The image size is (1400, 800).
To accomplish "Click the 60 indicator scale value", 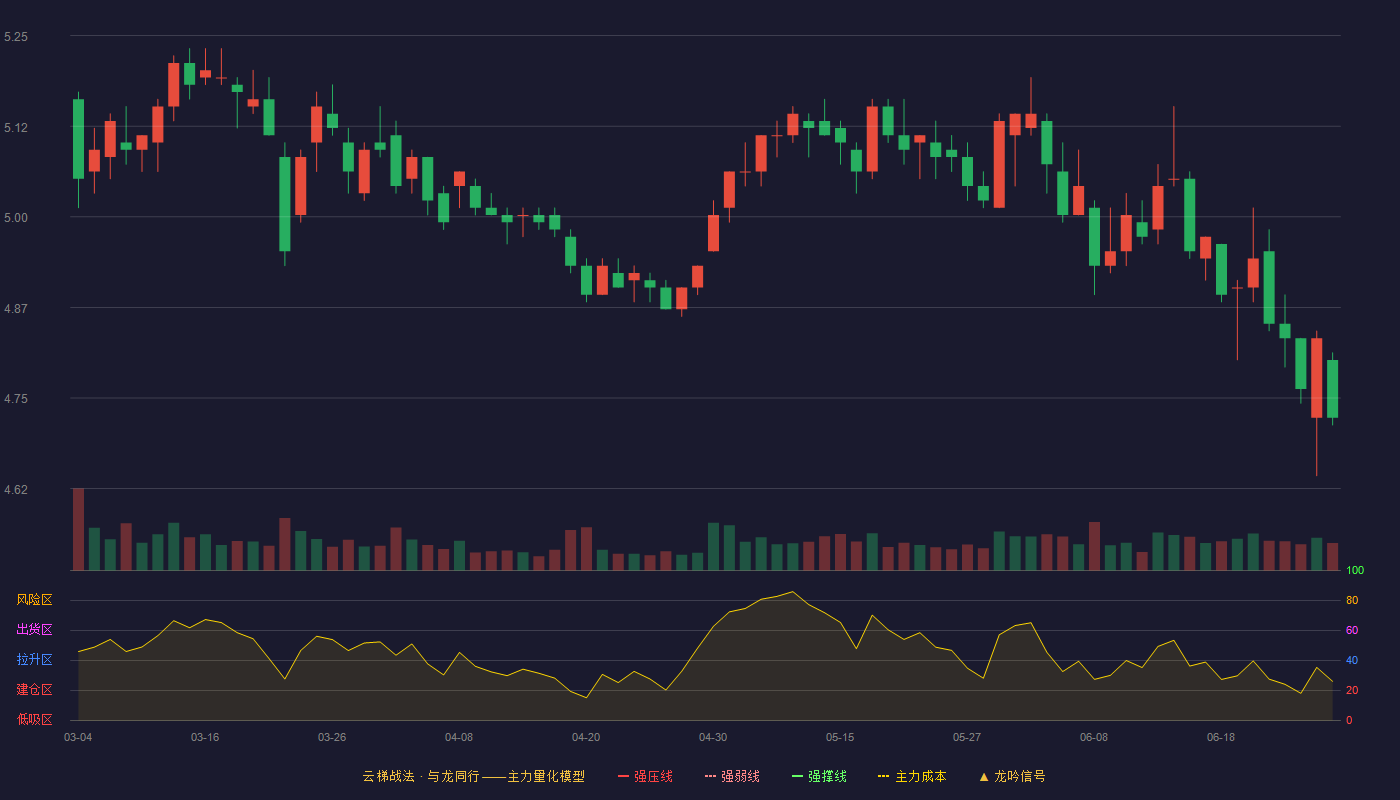I will pos(1352,630).
